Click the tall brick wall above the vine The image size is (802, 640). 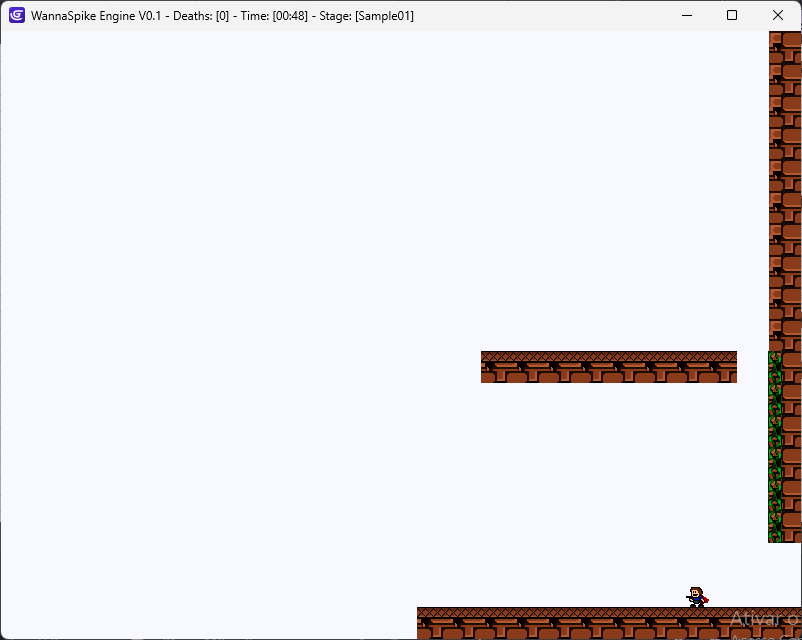tap(785, 191)
